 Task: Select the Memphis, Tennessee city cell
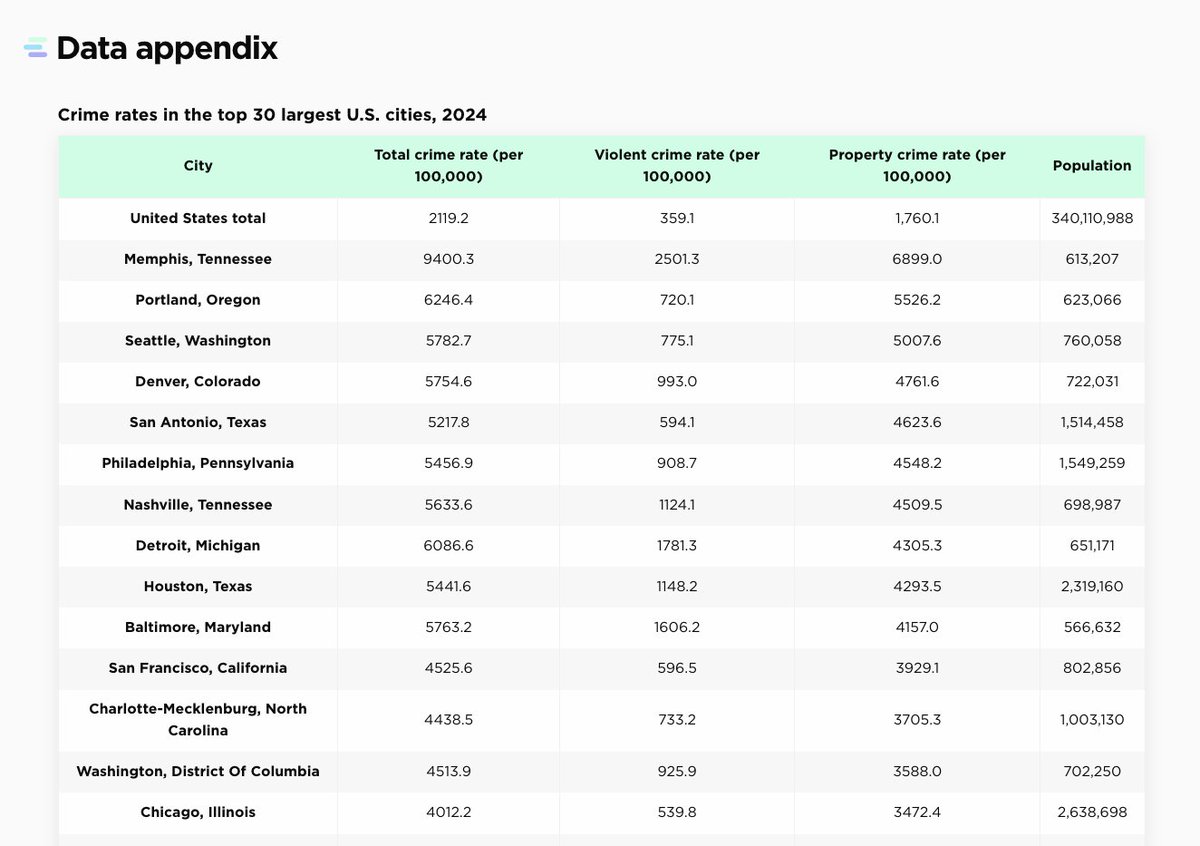point(198,259)
